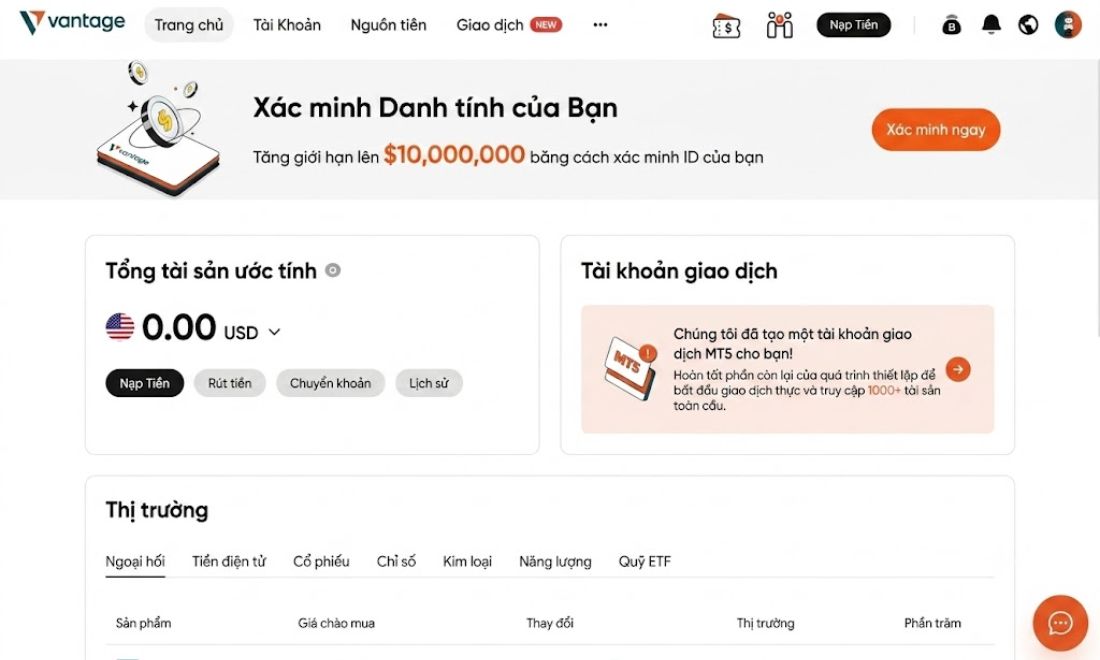Click the NEW badge beside Giao dịch
Viewport: 1100px width, 660px height.
pyautogui.click(x=546, y=25)
